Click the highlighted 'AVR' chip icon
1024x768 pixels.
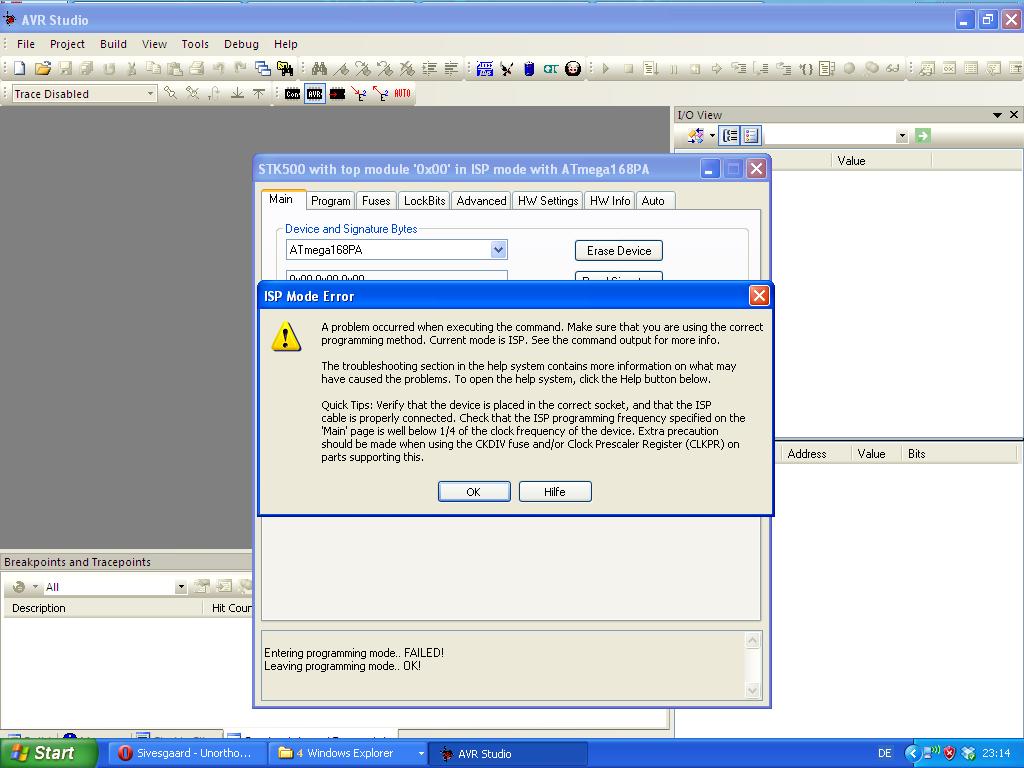[x=315, y=93]
